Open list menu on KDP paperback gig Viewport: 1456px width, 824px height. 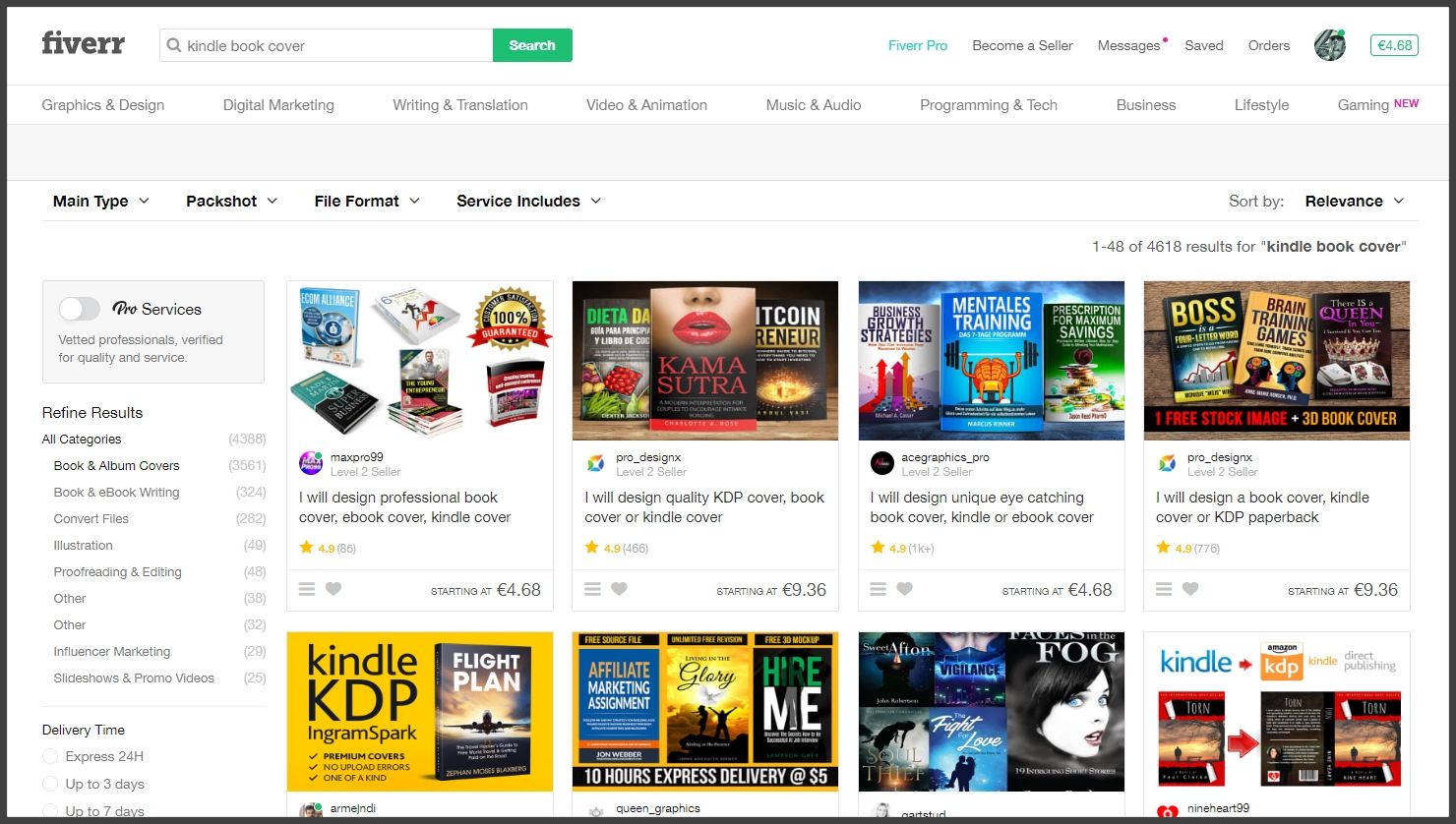tap(1164, 589)
